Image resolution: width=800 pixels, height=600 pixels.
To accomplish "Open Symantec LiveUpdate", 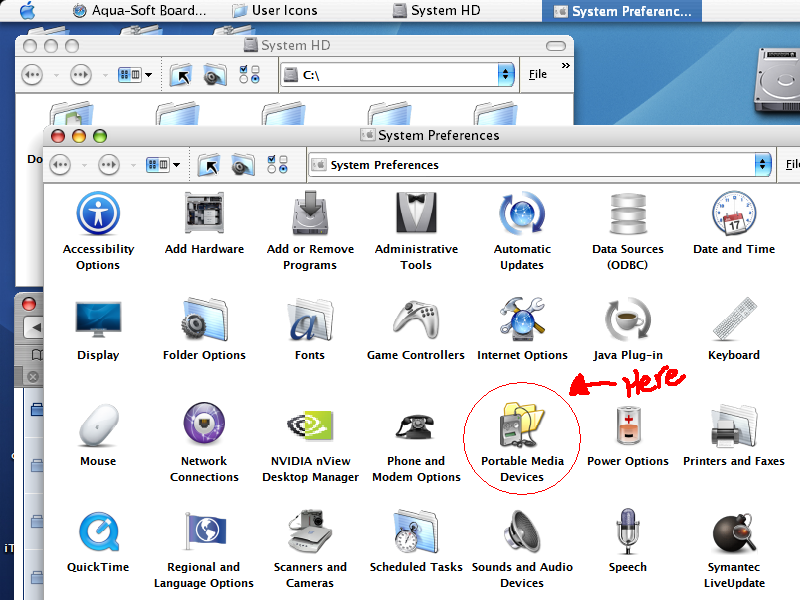I will pyautogui.click(x=734, y=549).
